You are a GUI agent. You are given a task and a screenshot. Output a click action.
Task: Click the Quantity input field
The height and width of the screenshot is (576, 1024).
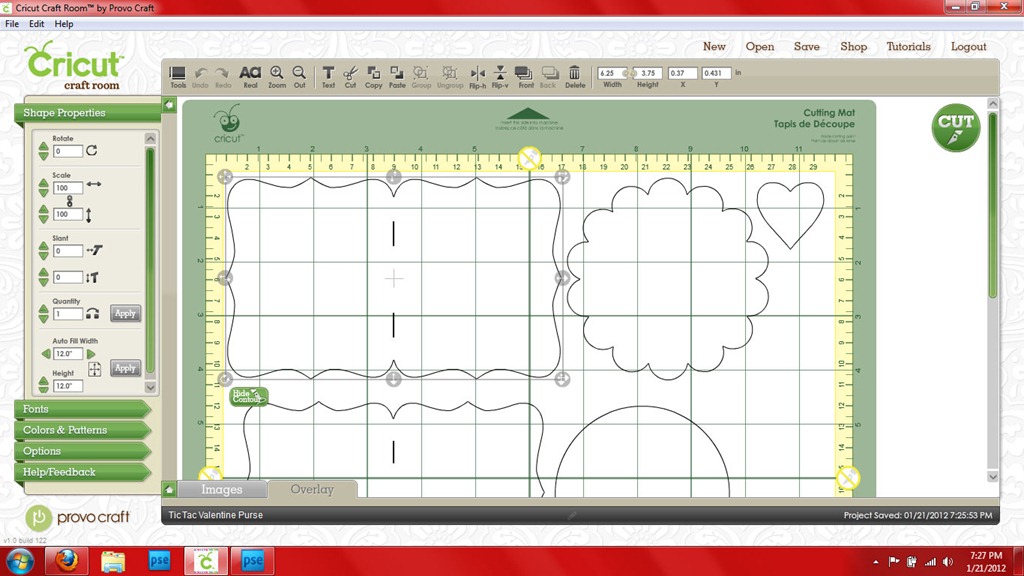click(x=67, y=314)
